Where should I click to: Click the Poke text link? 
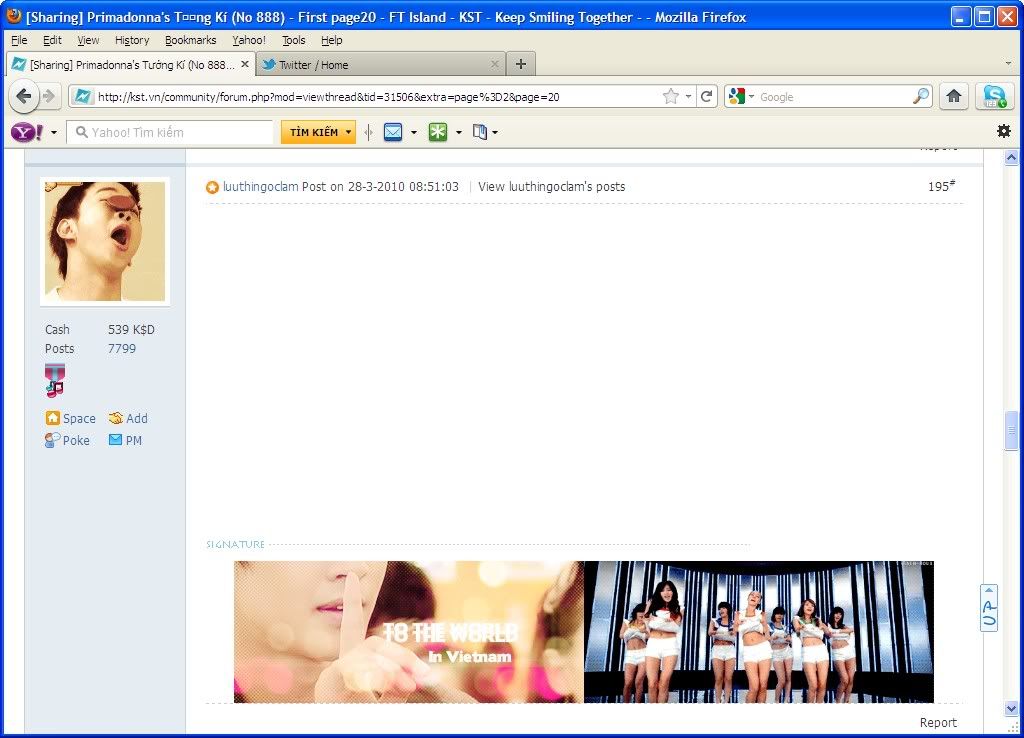76,440
